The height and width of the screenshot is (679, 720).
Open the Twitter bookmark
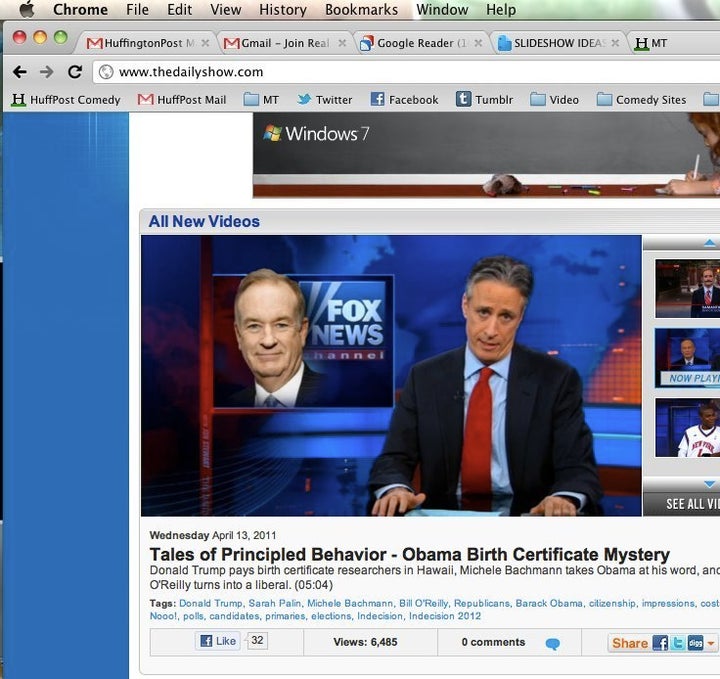point(324,100)
